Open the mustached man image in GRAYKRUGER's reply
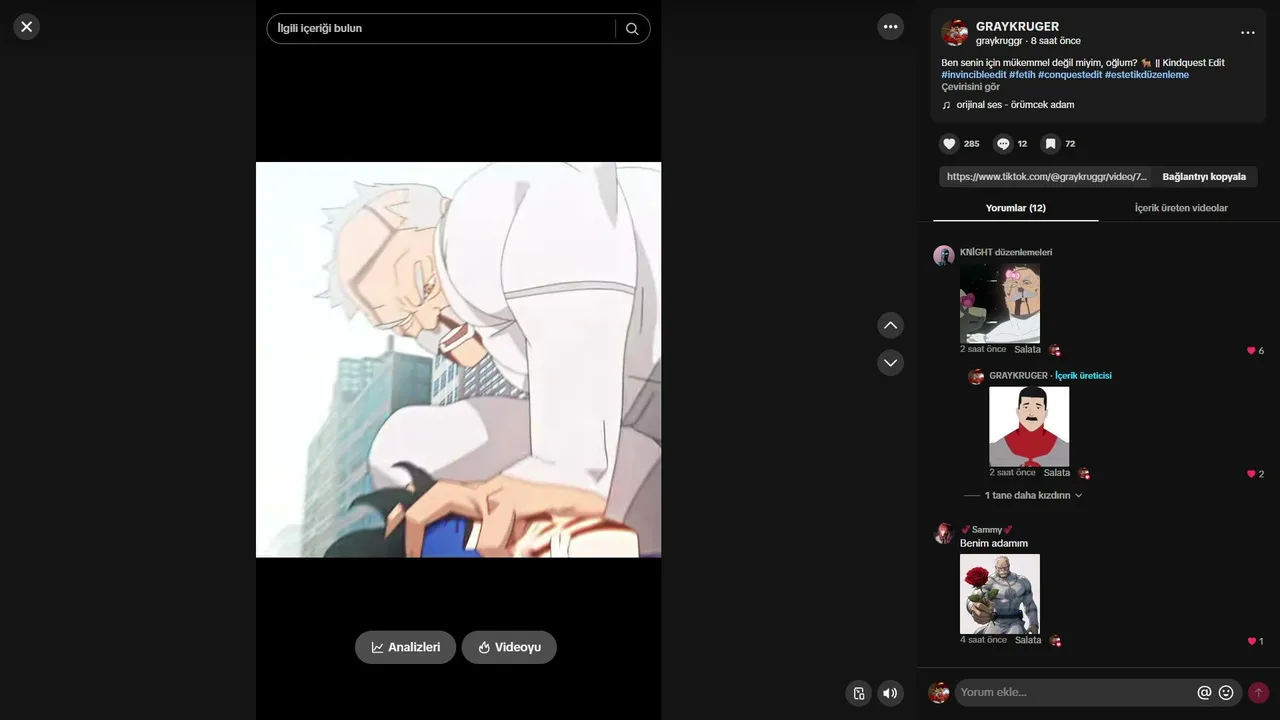The image size is (1280, 720). tap(1029, 427)
